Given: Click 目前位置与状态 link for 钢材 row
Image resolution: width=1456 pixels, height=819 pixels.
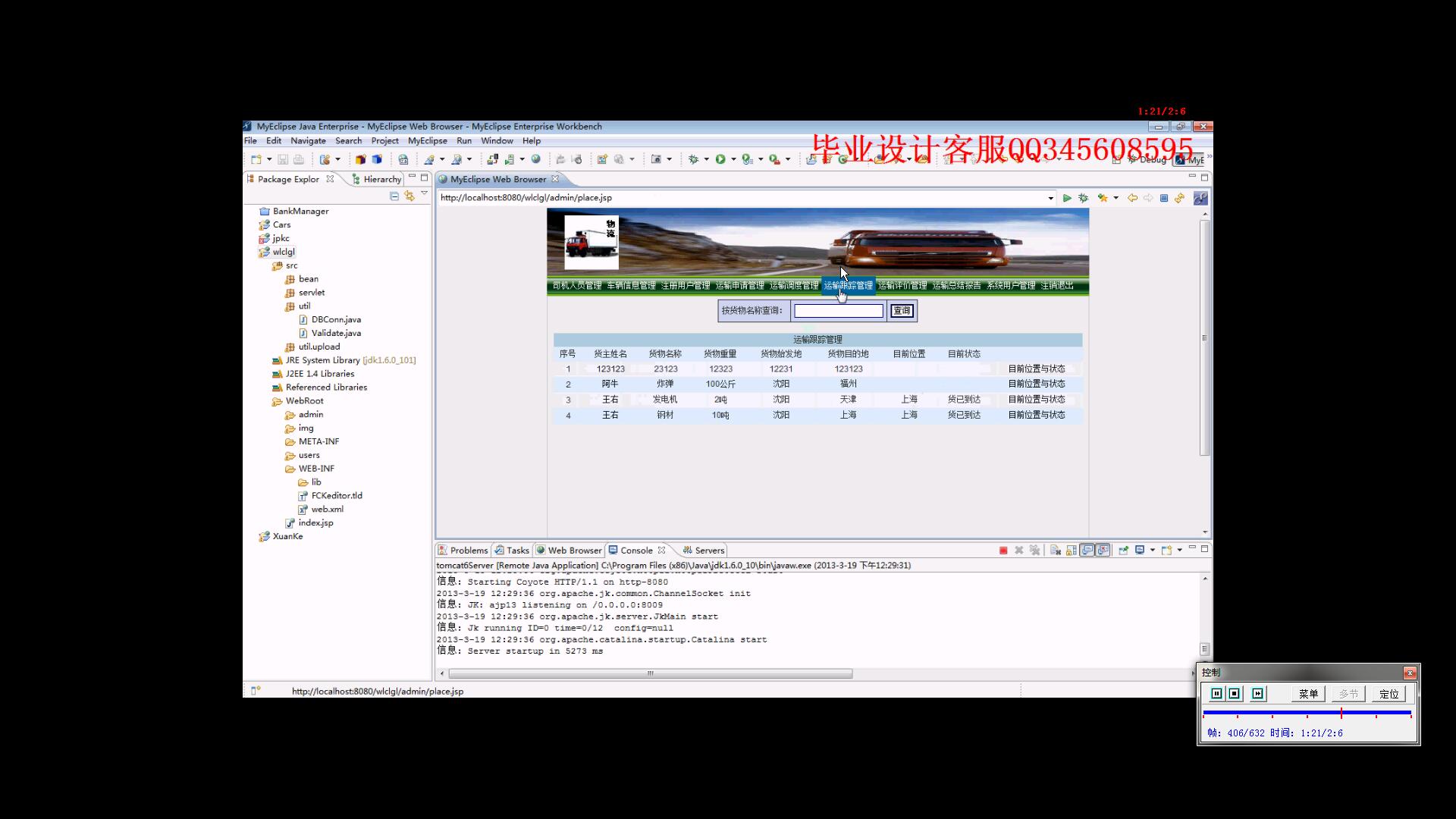Looking at the screenshot, I should point(1037,415).
